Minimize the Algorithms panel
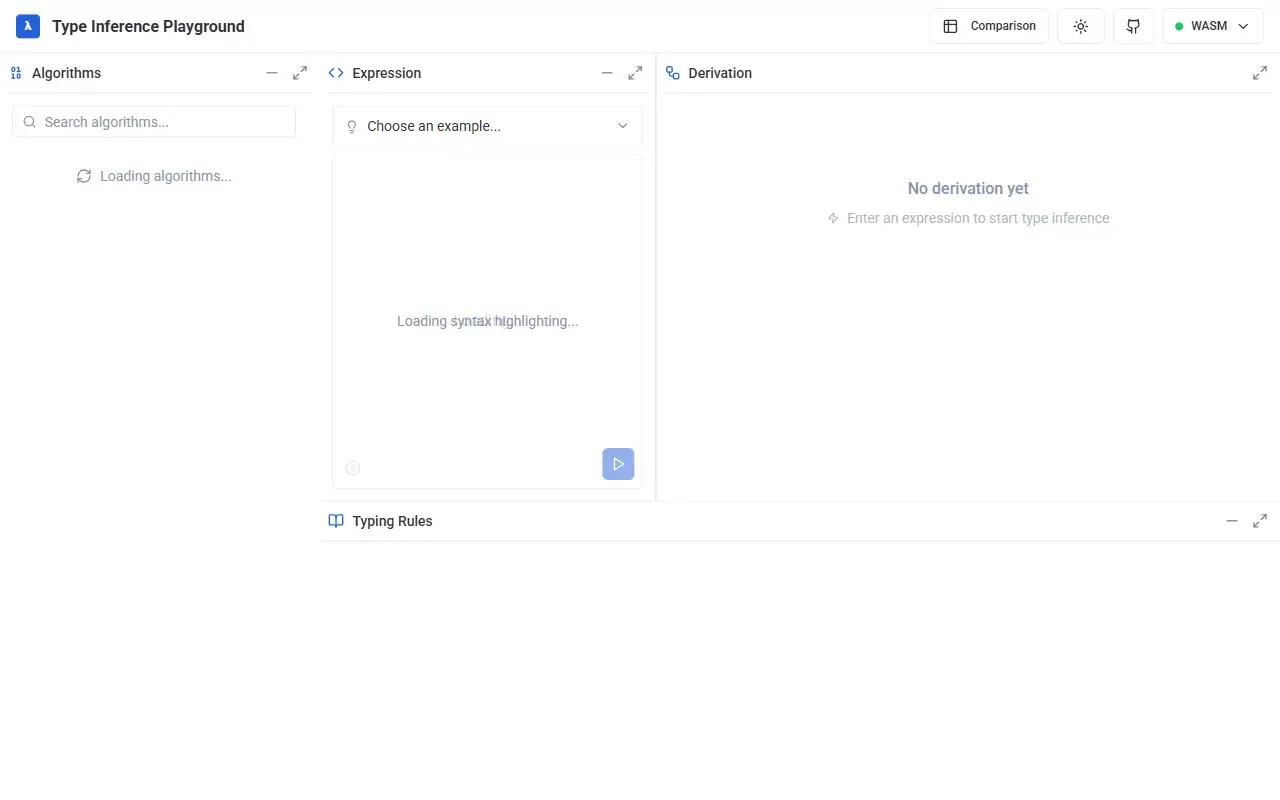This screenshot has height=800, width=1280. point(272,73)
